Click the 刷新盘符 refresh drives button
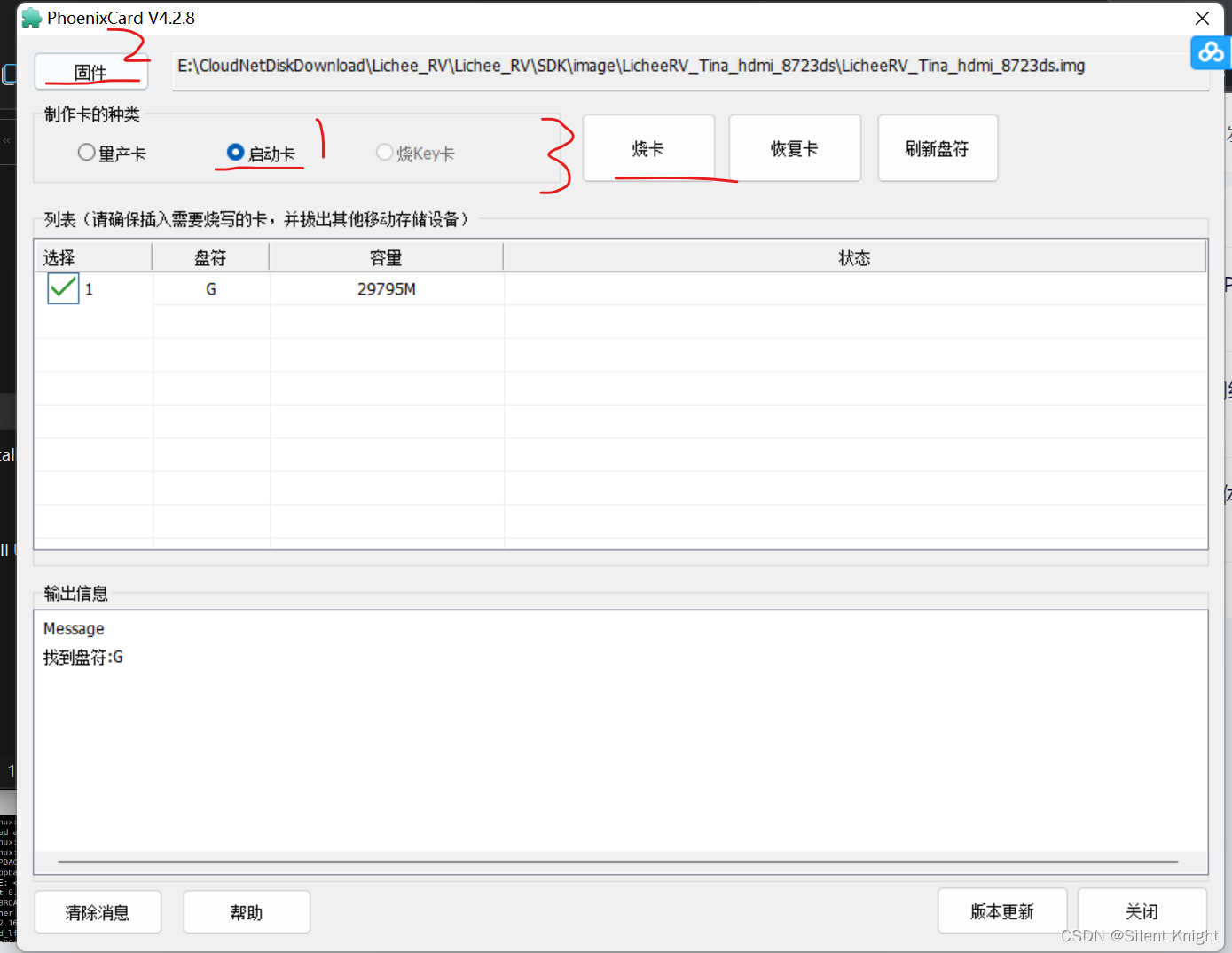This screenshot has height=953, width=1232. pos(938,148)
